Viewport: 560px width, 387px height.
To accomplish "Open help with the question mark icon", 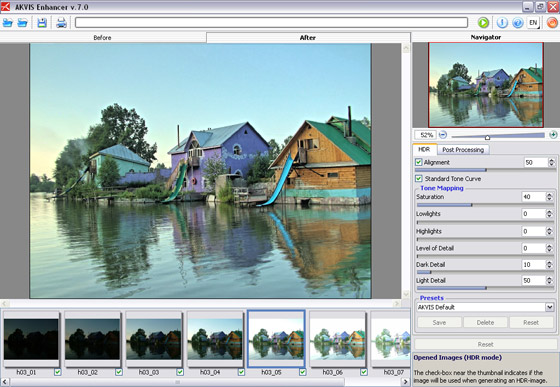I will [x=518, y=23].
